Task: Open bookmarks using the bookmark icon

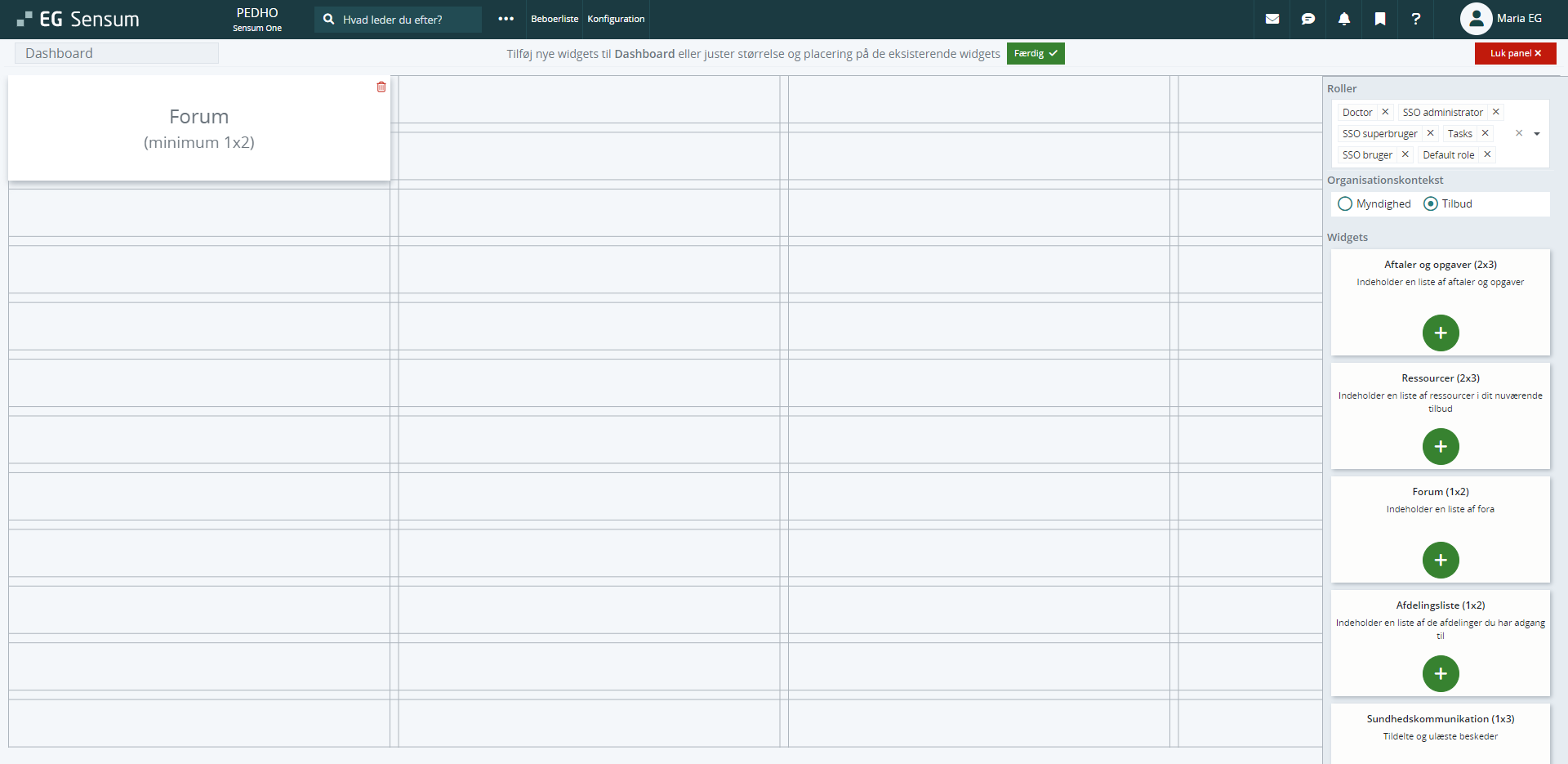Action: 1380,19
